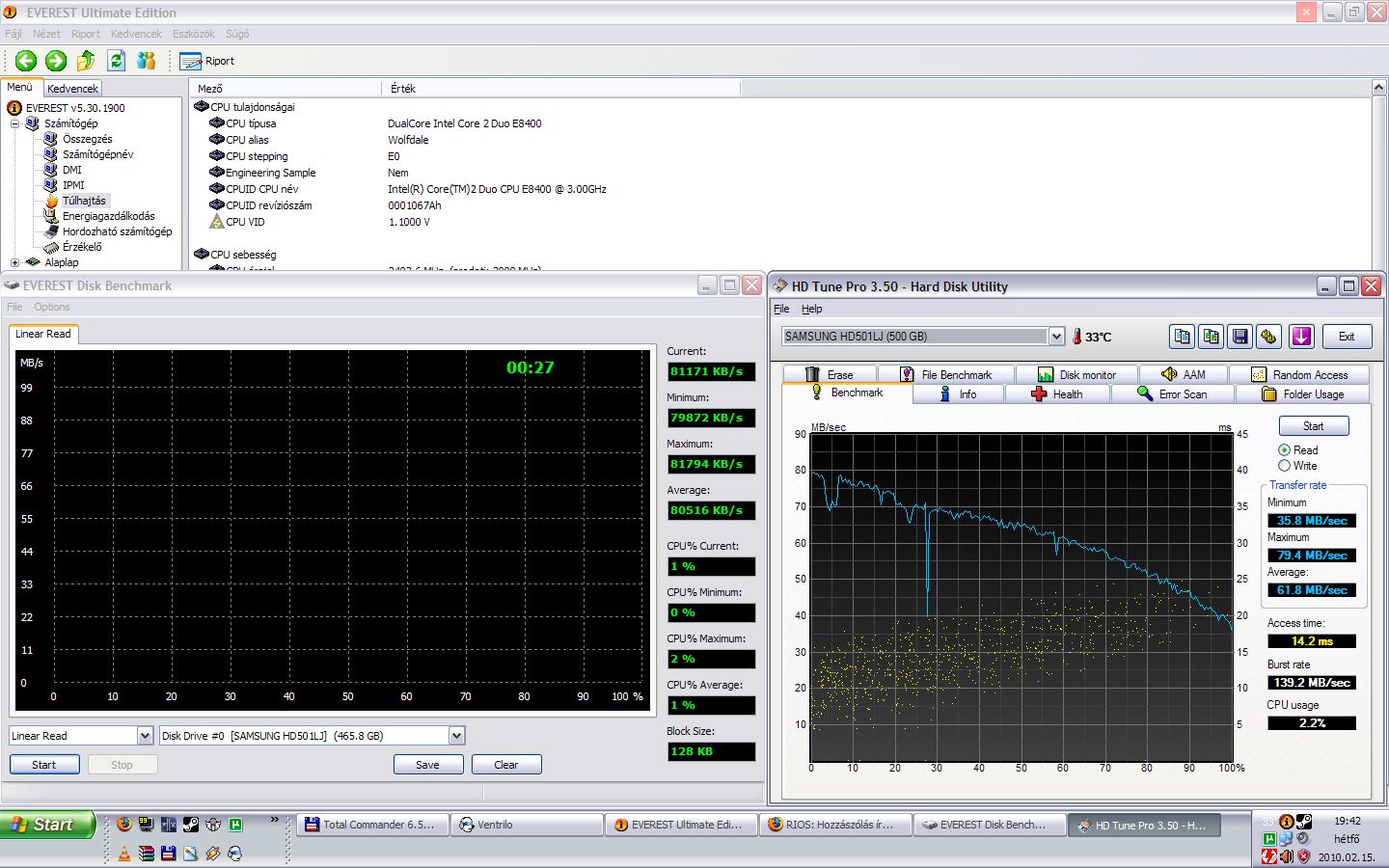Click the up-level folder icon in EVEREST toolbar

86,61
